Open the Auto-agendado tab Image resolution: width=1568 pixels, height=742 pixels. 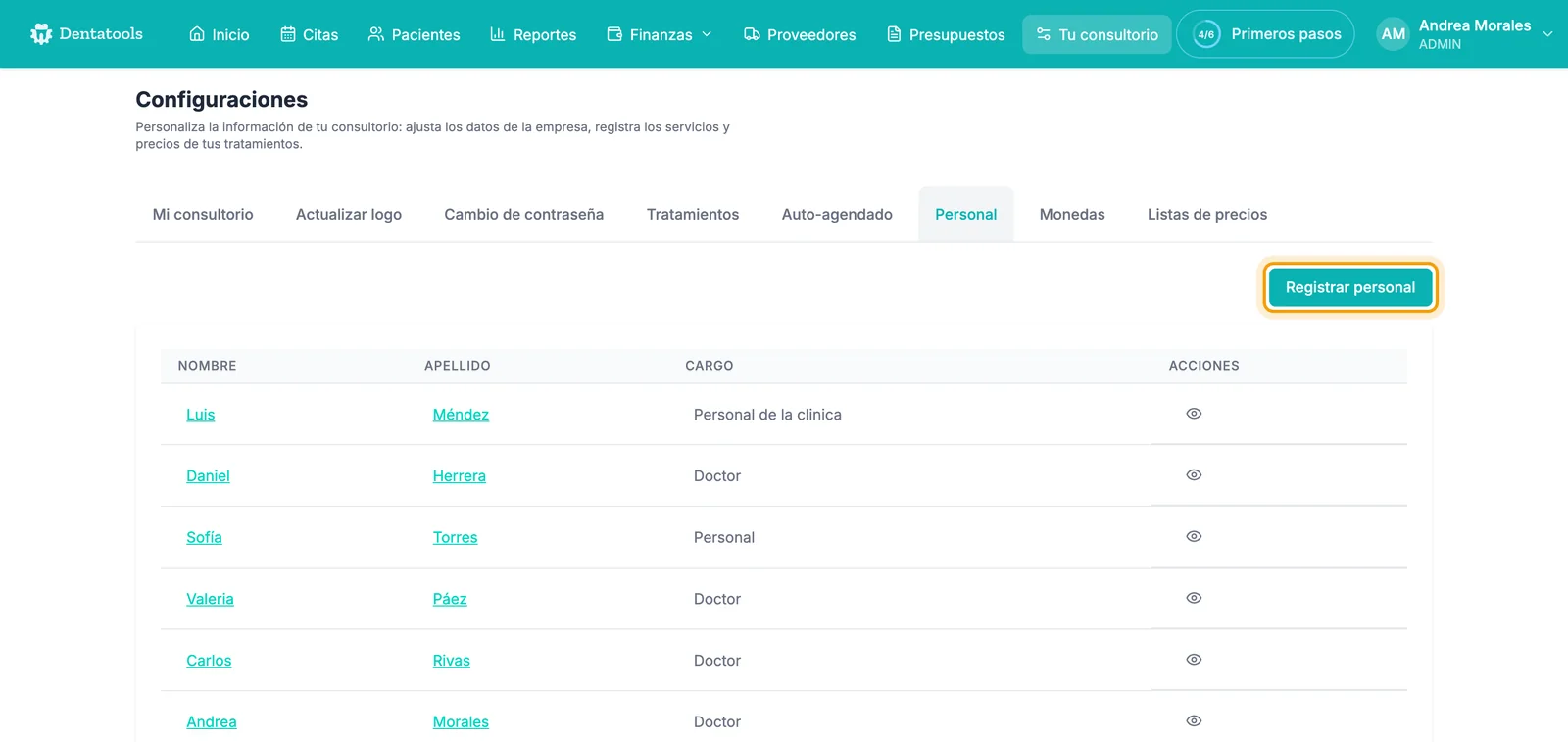(837, 214)
